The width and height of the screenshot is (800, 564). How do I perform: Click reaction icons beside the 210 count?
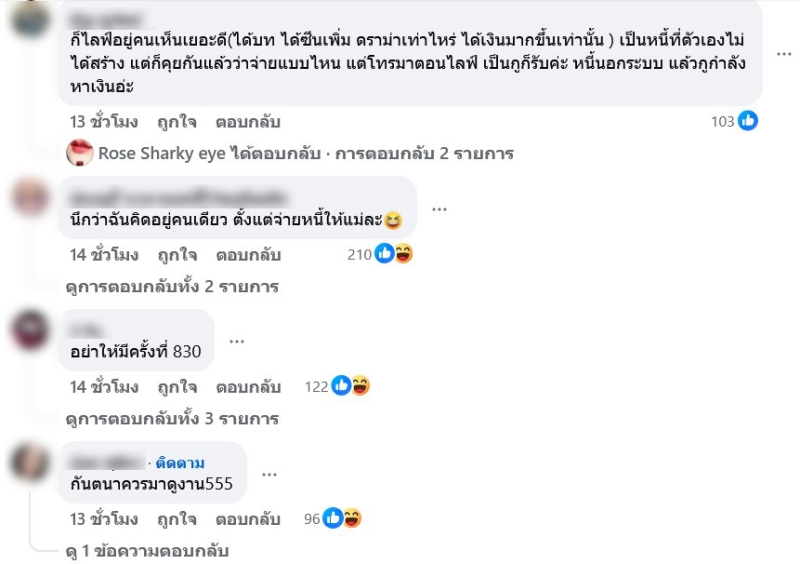pyautogui.click(x=395, y=254)
